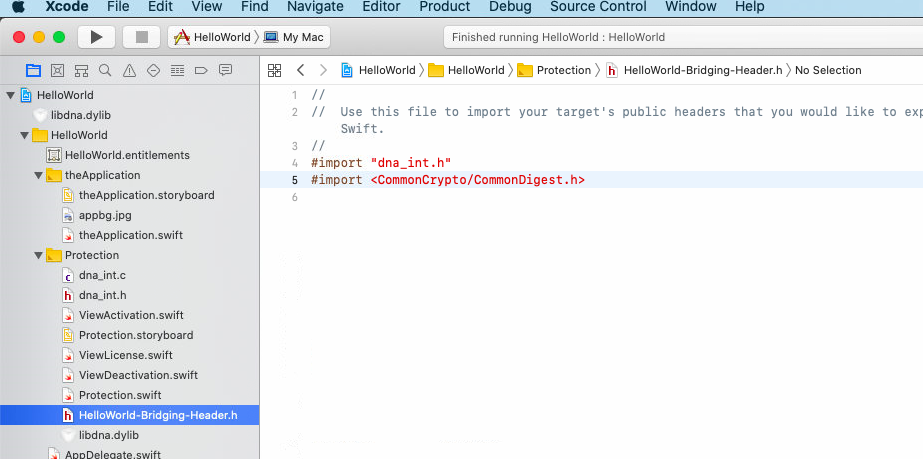Show the Breakpoint navigator

coord(201,71)
